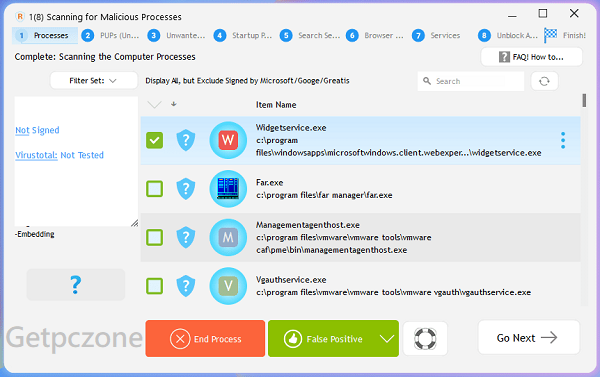Click the End Process button
Screen dimensions: 600x377
205,339
